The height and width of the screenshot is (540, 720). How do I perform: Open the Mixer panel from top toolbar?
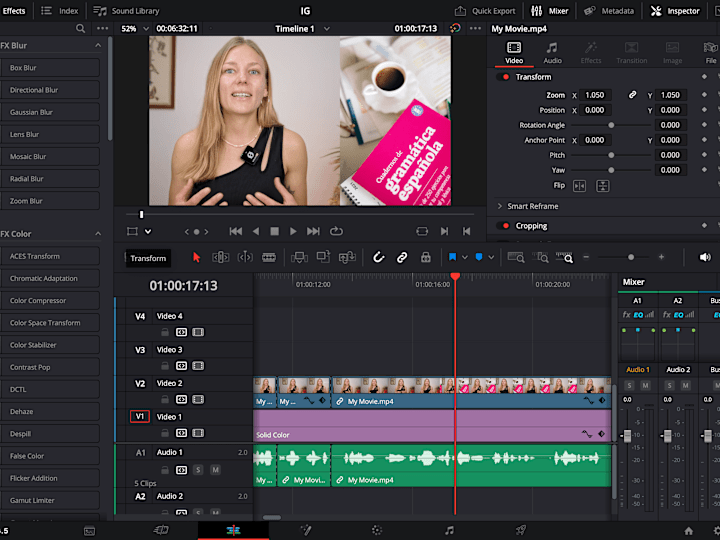click(x=549, y=11)
